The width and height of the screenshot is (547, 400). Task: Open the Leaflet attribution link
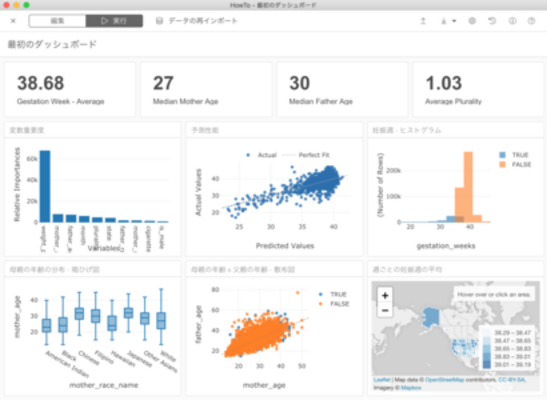pos(382,379)
